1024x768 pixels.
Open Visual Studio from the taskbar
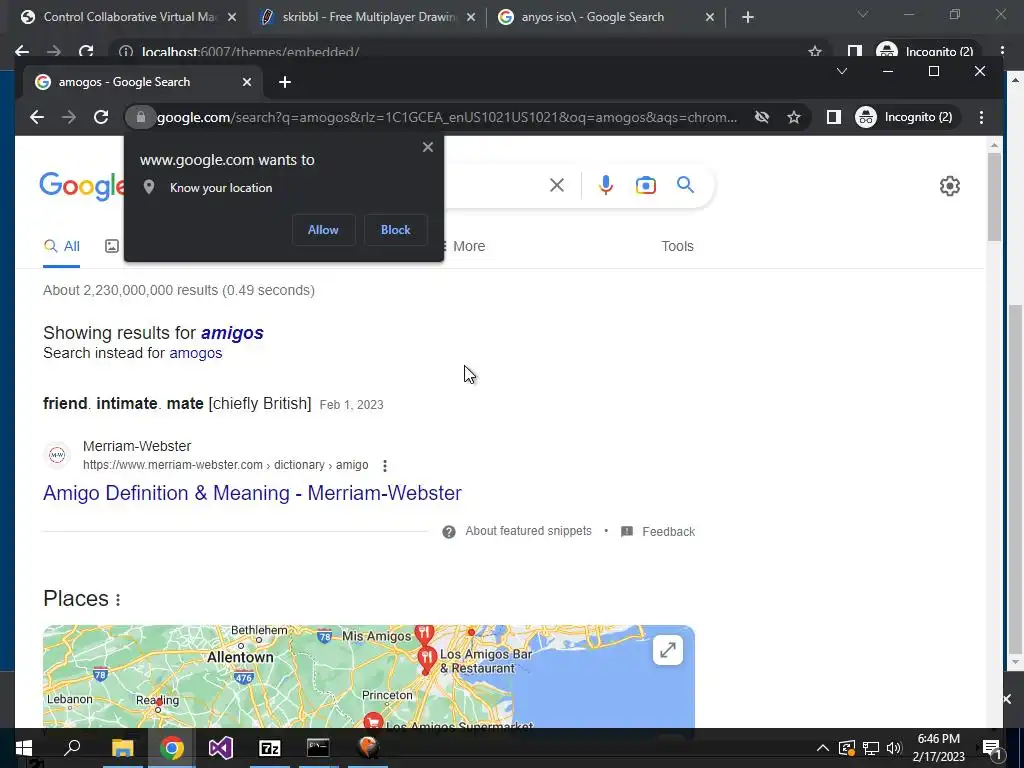221,748
